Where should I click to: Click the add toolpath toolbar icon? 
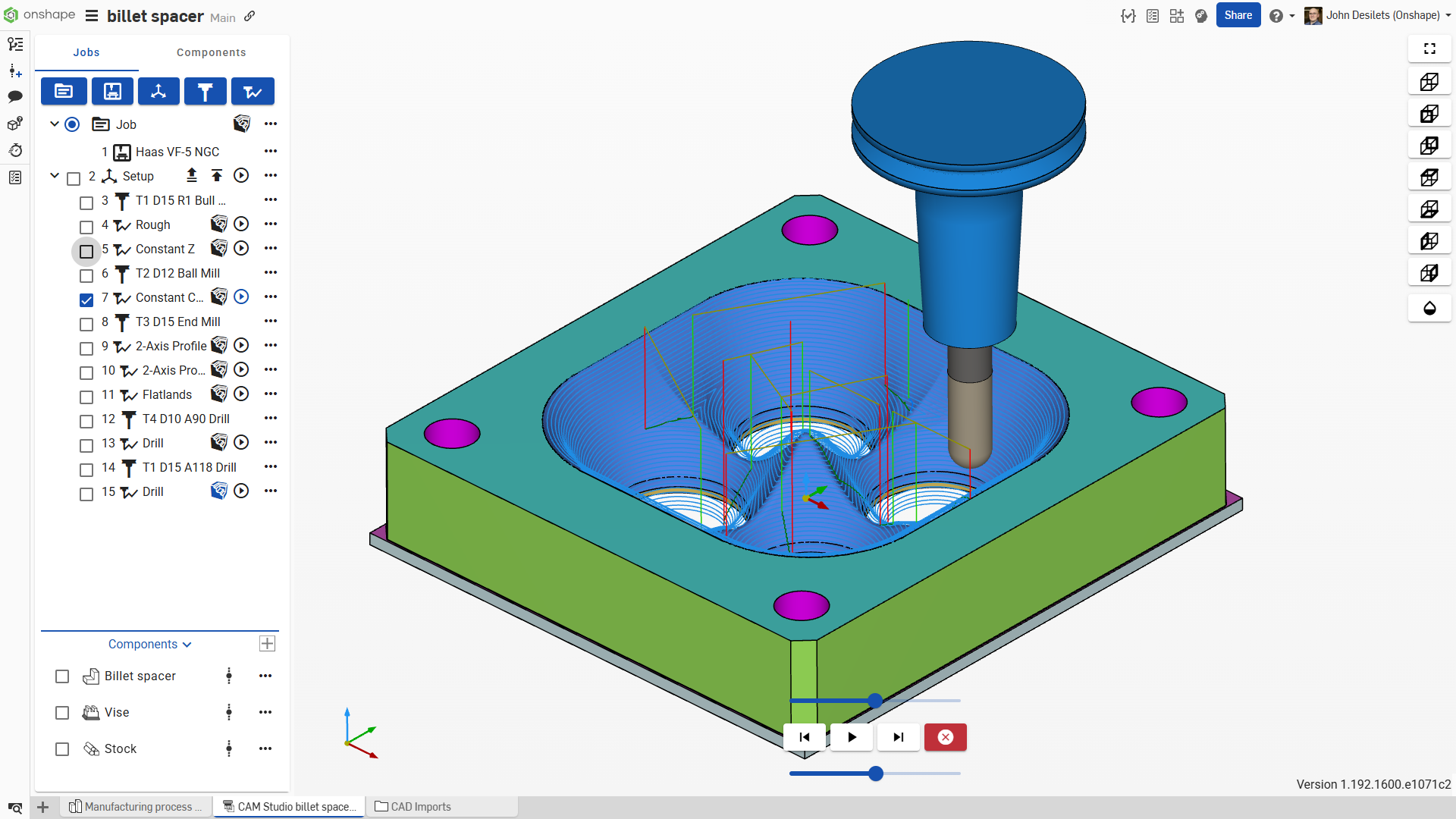253,92
